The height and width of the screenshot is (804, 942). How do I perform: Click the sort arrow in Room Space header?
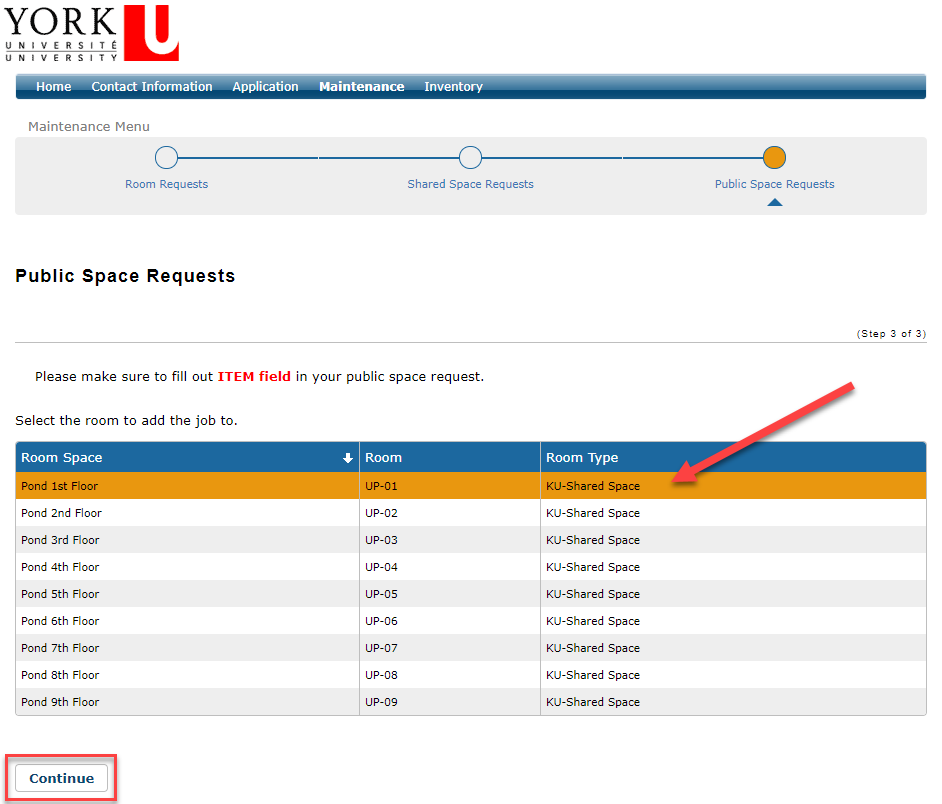[348, 458]
